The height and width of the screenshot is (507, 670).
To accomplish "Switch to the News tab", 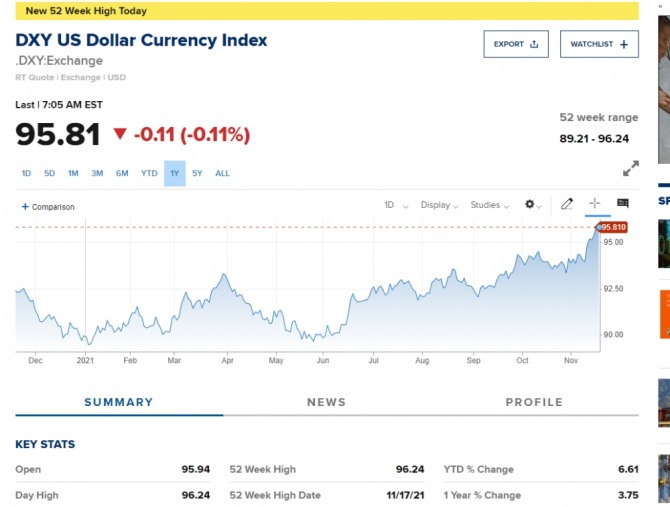I will [326, 402].
